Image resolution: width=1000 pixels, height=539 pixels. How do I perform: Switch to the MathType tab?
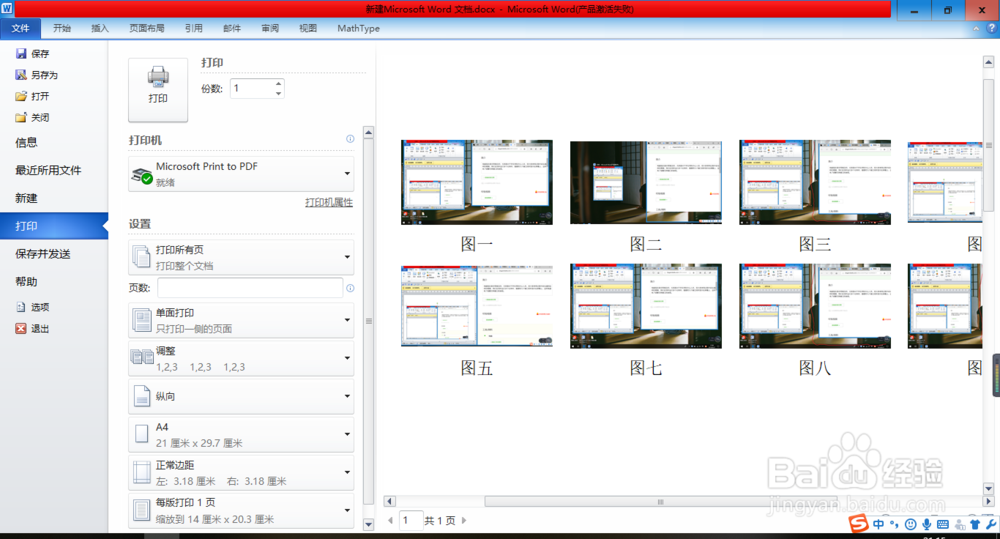[x=358, y=28]
